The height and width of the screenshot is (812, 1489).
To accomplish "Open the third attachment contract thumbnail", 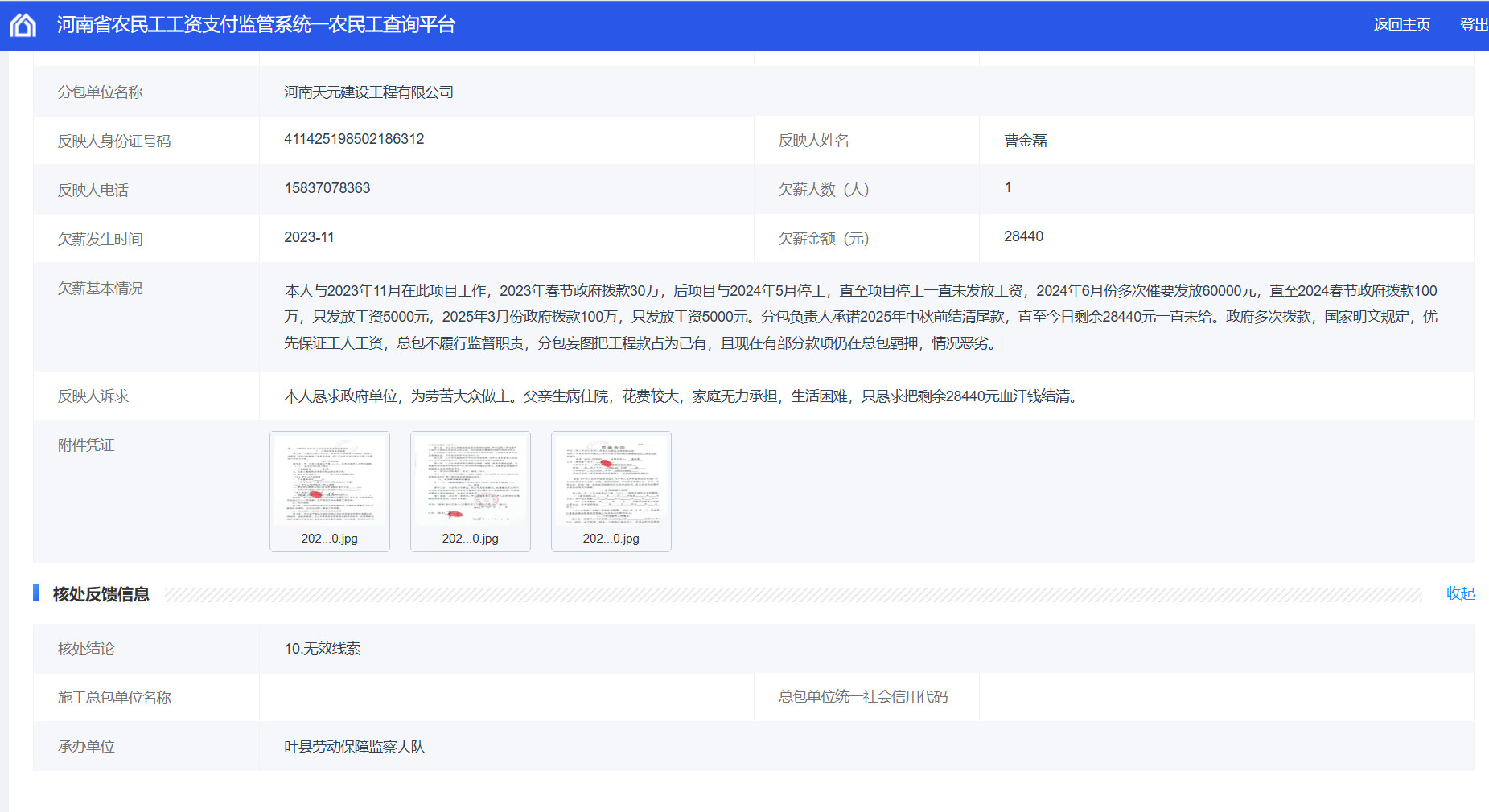I will (611, 491).
